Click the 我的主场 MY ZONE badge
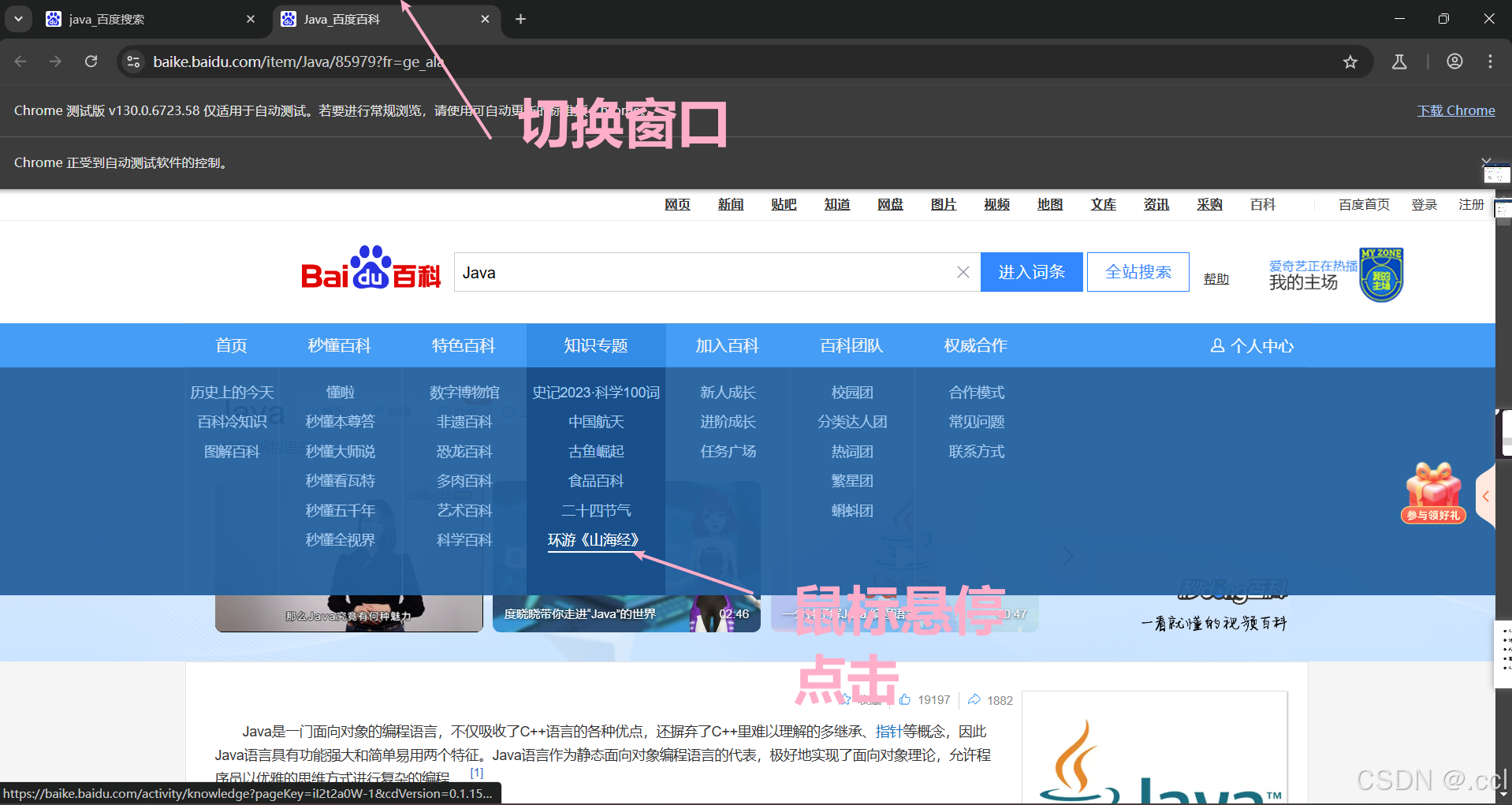Screen dimensions: 1512x805 point(1381,274)
